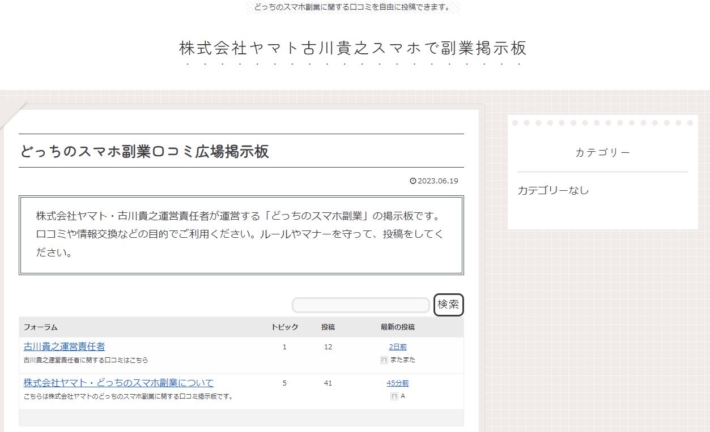Click the avatar icon beside user A
The width and height of the screenshot is (710, 432).
[394, 396]
